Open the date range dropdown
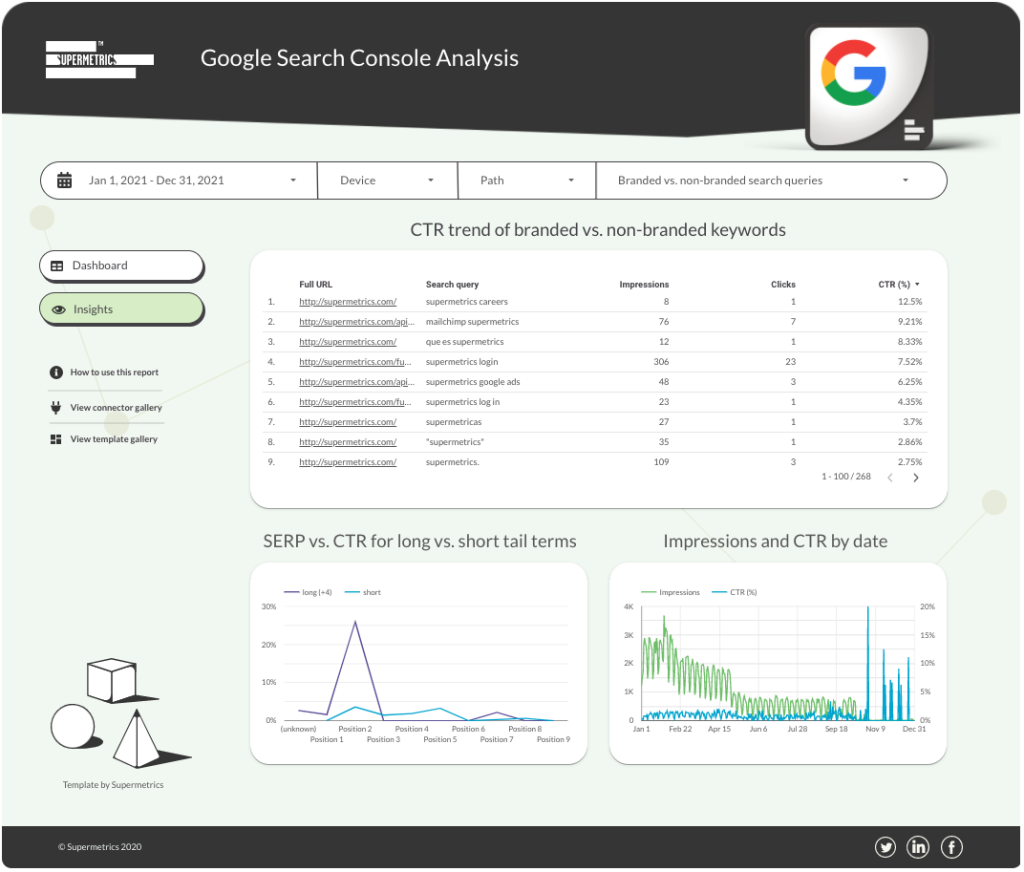 180,181
